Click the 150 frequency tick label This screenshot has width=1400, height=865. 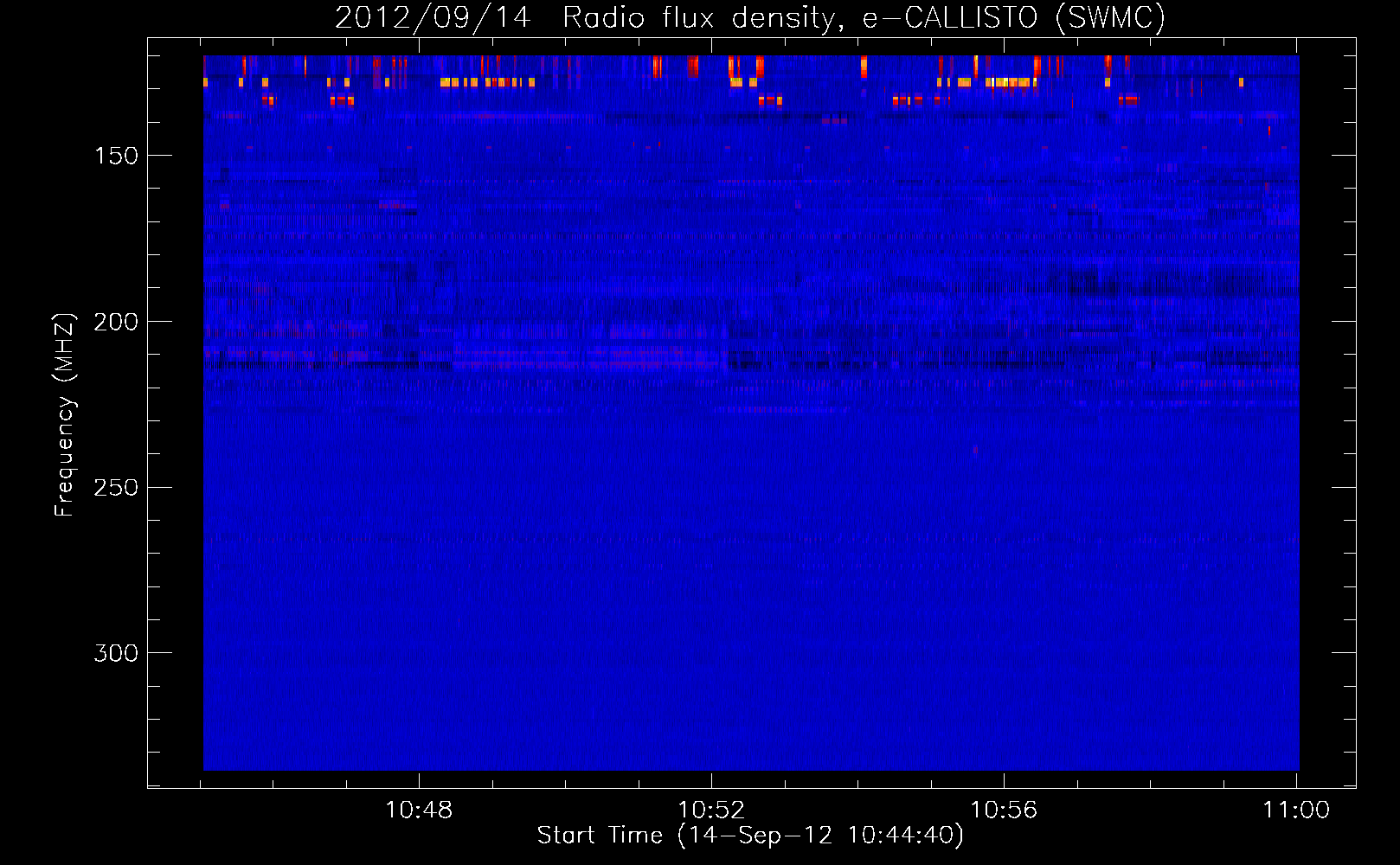point(116,156)
